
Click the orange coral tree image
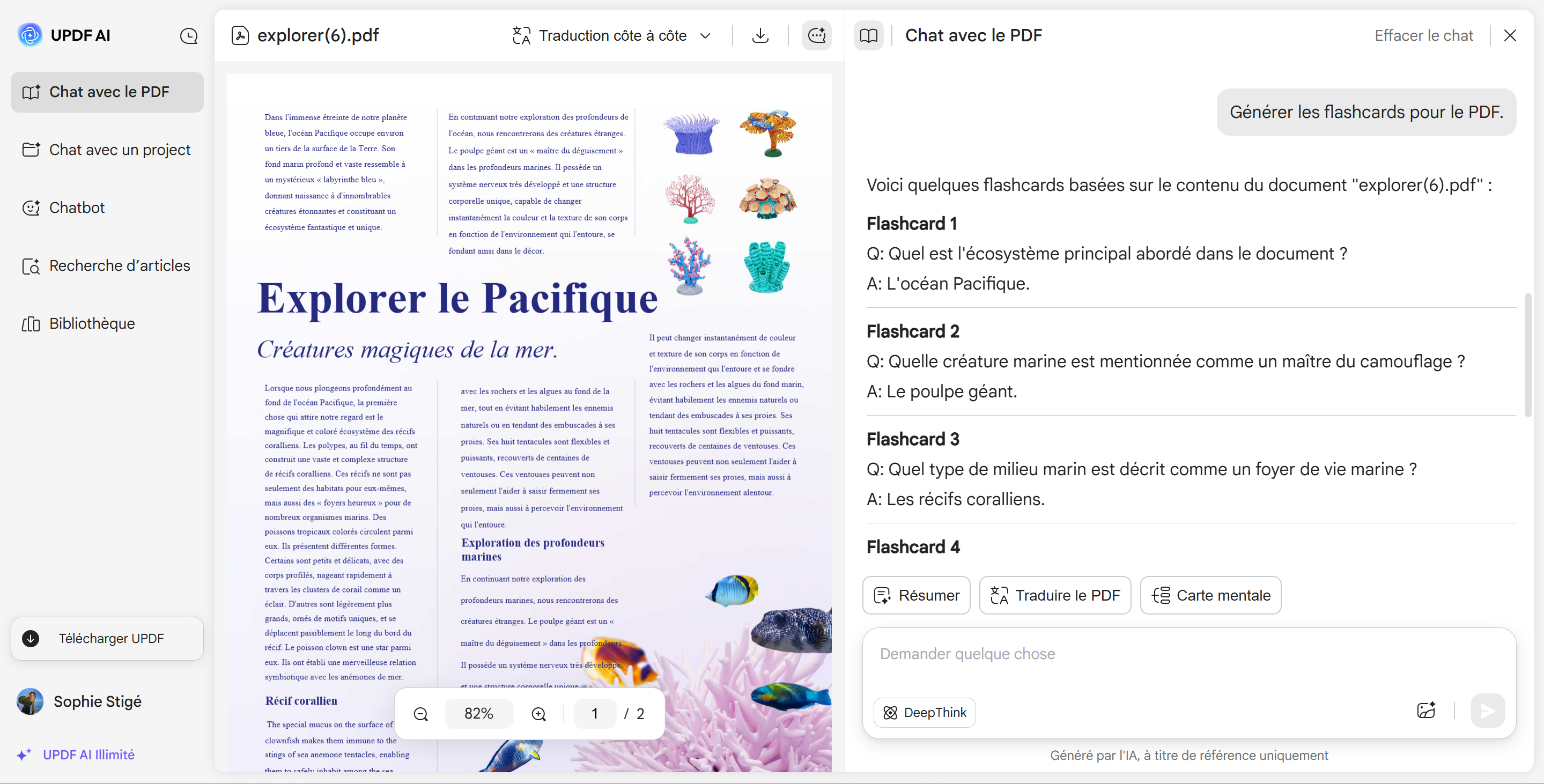768,133
